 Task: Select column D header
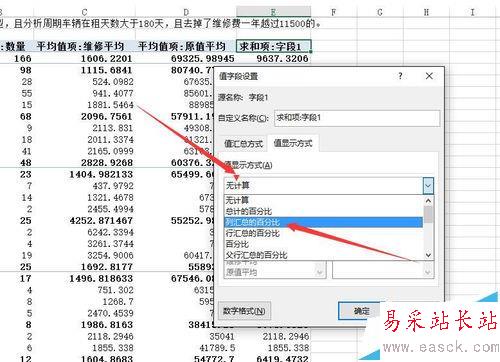(x=186, y=12)
